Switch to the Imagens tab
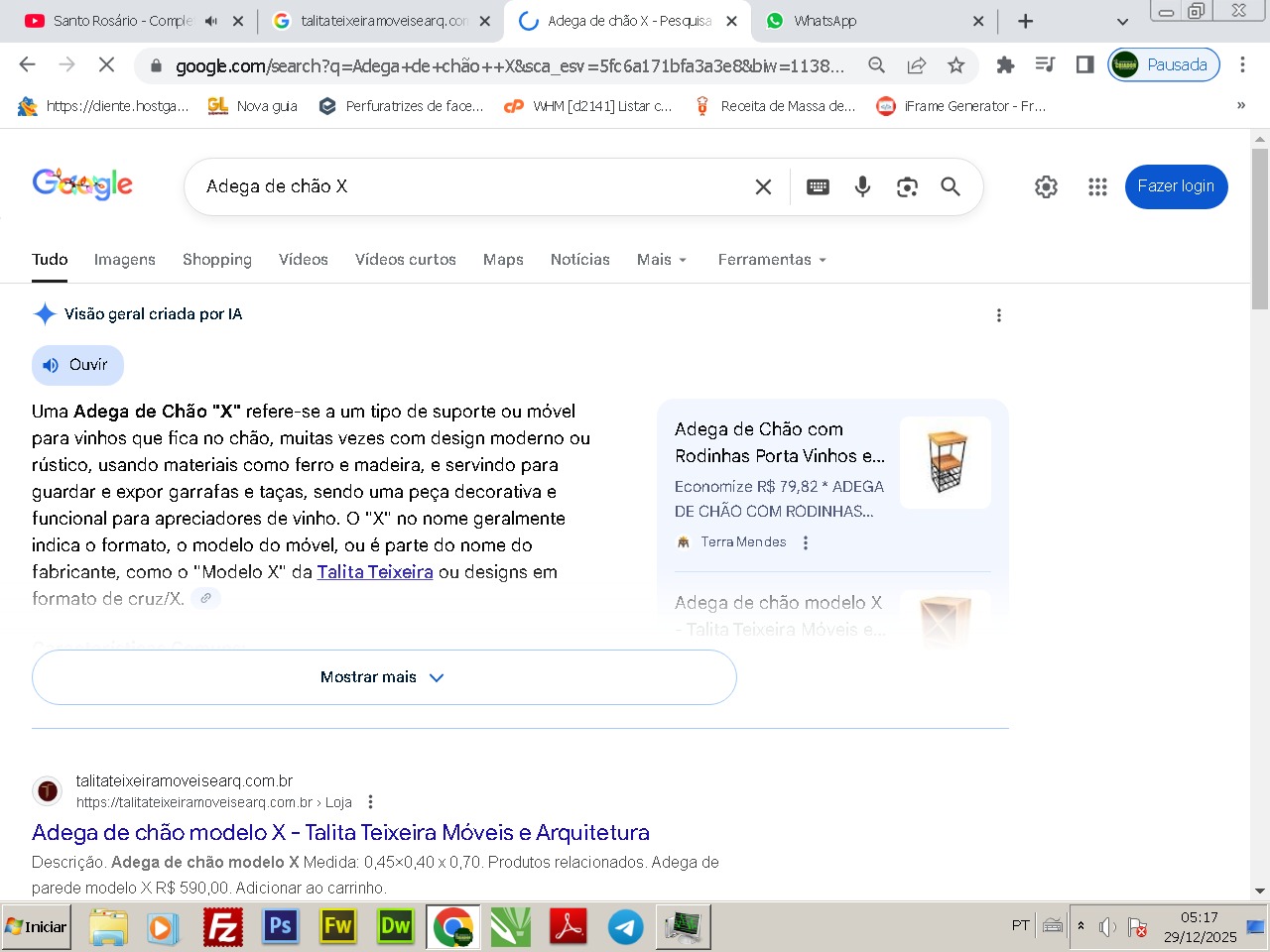Image resolution: width=1270 pixels, height=952 pixels. pos(124,260)
